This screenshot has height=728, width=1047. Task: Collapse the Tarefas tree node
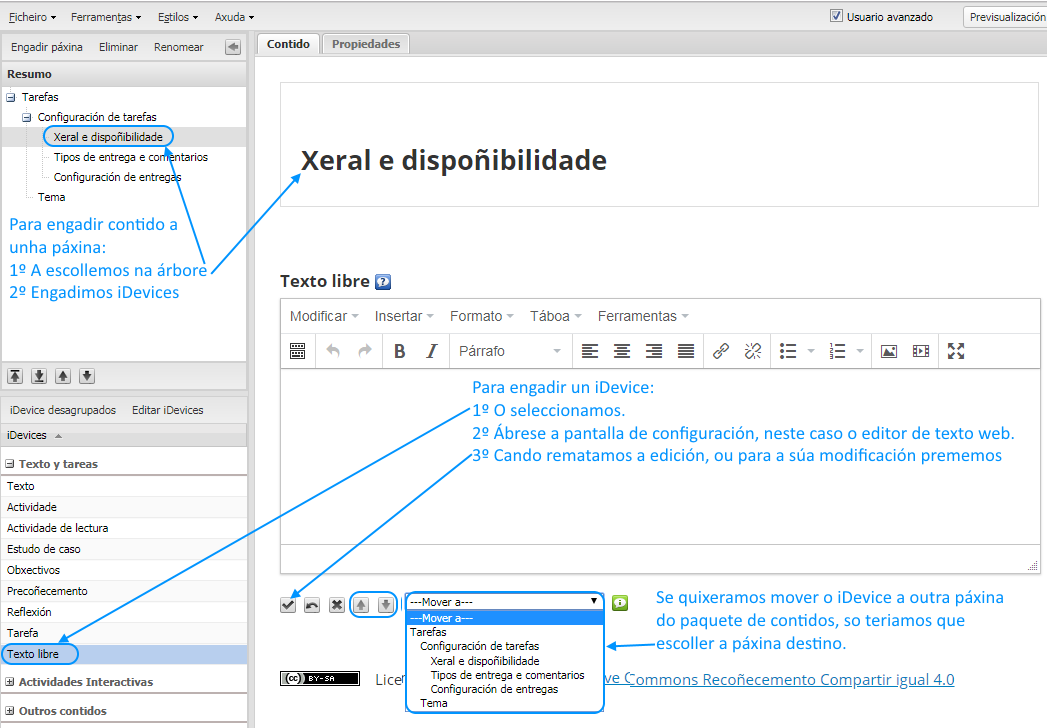click(x=11, y=97)
